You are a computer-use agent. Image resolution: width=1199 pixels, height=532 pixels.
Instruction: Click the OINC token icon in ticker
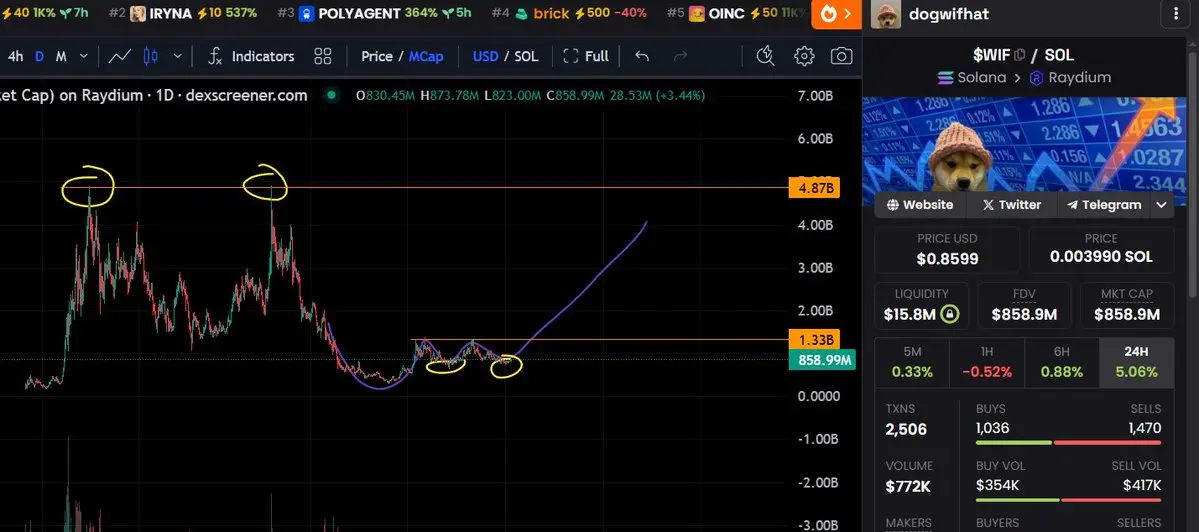(697, 13)
